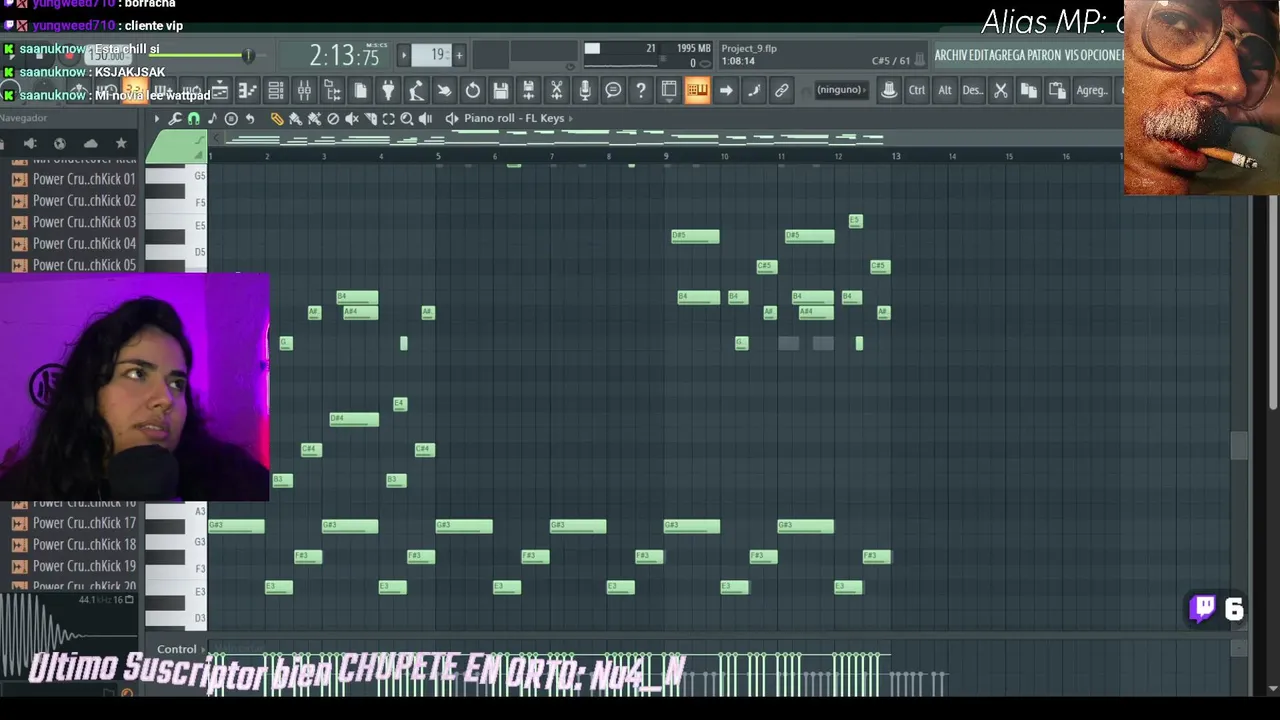
Task: Click the link chain icon
Action: pos(782,91)
